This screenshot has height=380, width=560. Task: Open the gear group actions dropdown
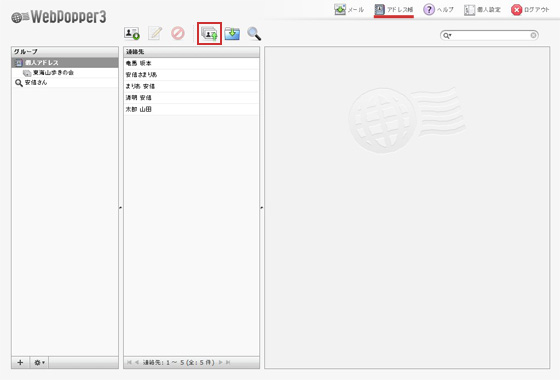coord(39,362)
